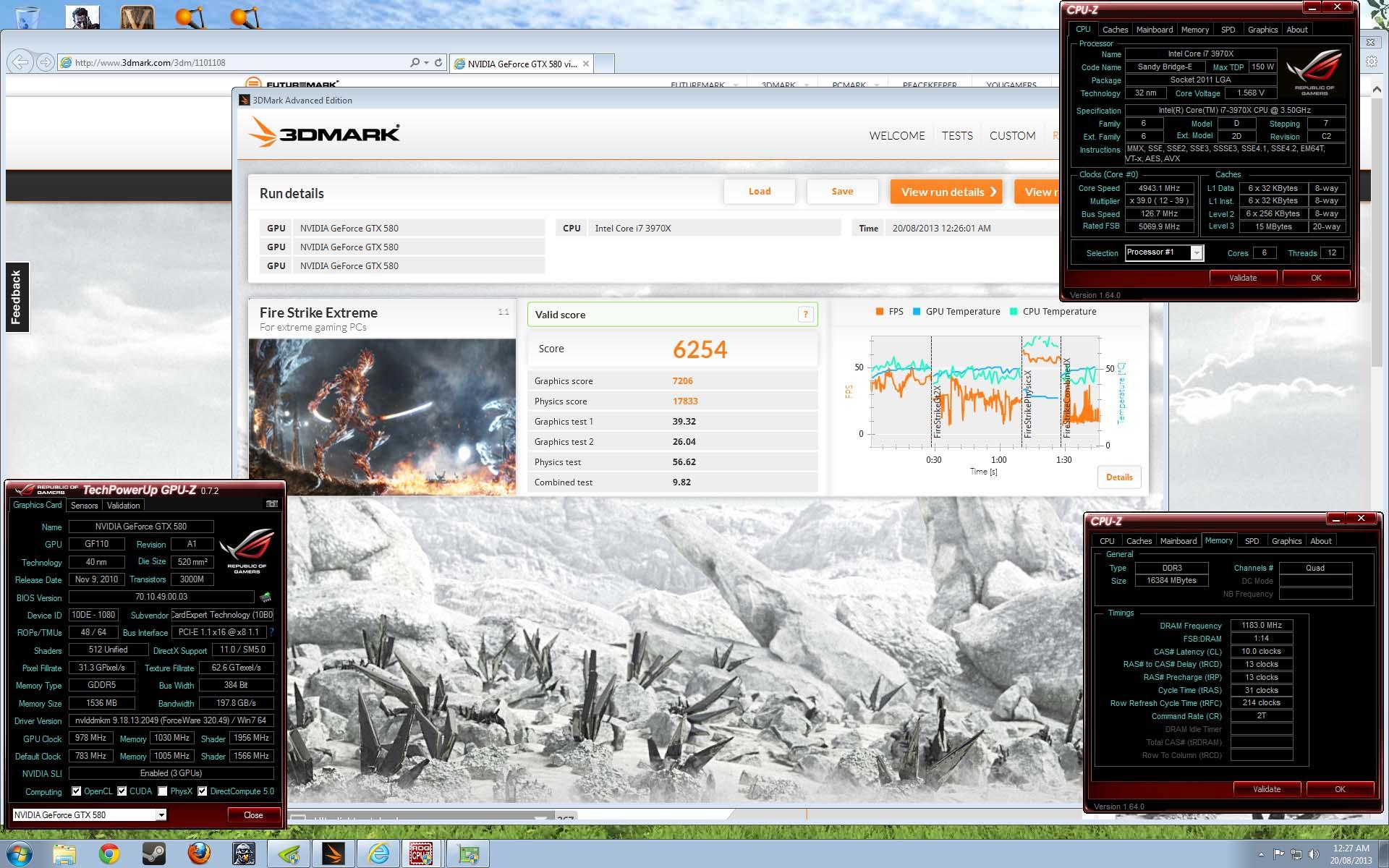This screenshot has width=1389, height=868.
Task: Click View run details button
Action: (946, 192)
